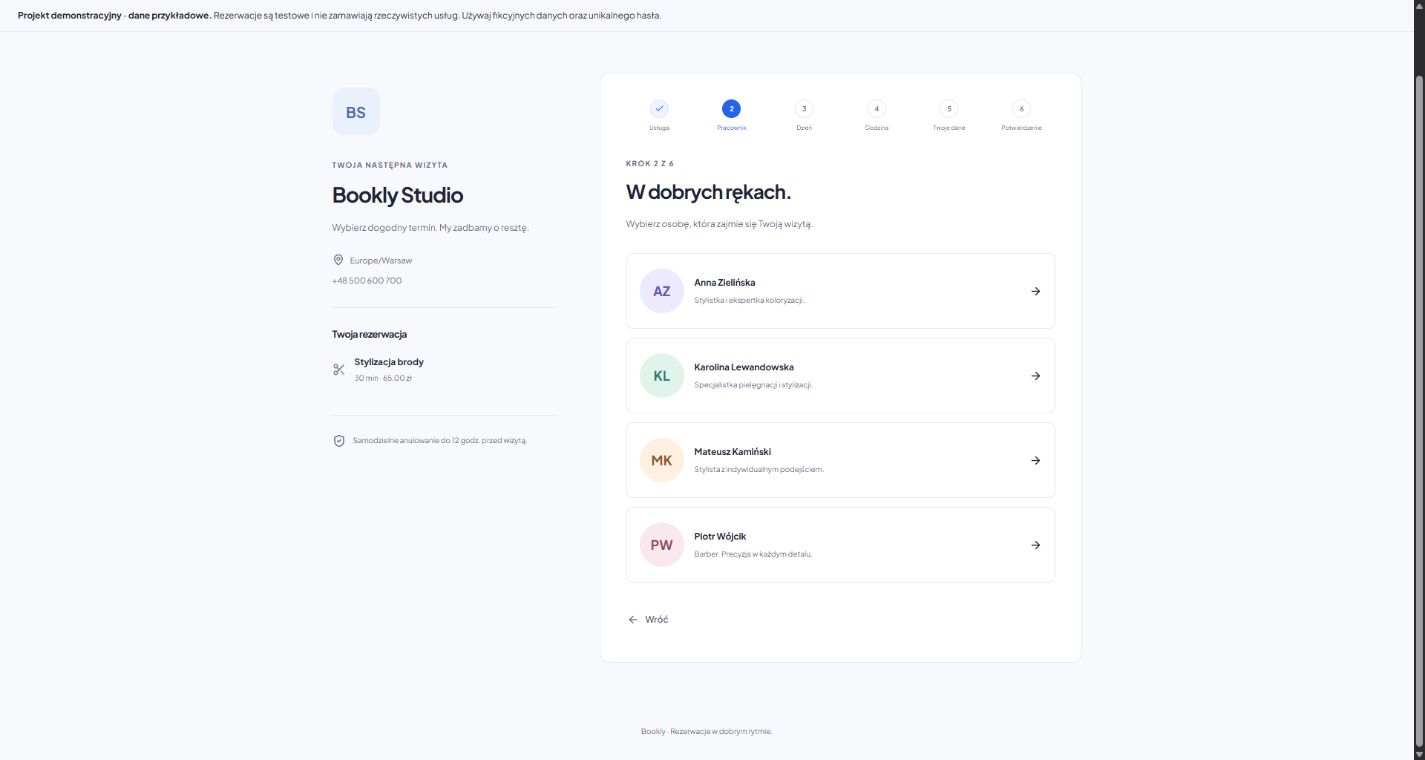Click 'Stylistka i ekspertka koloryzacji.' description
Image resolution: width=1425 pixels, height=760 pixels.
(x=749, y=300)
